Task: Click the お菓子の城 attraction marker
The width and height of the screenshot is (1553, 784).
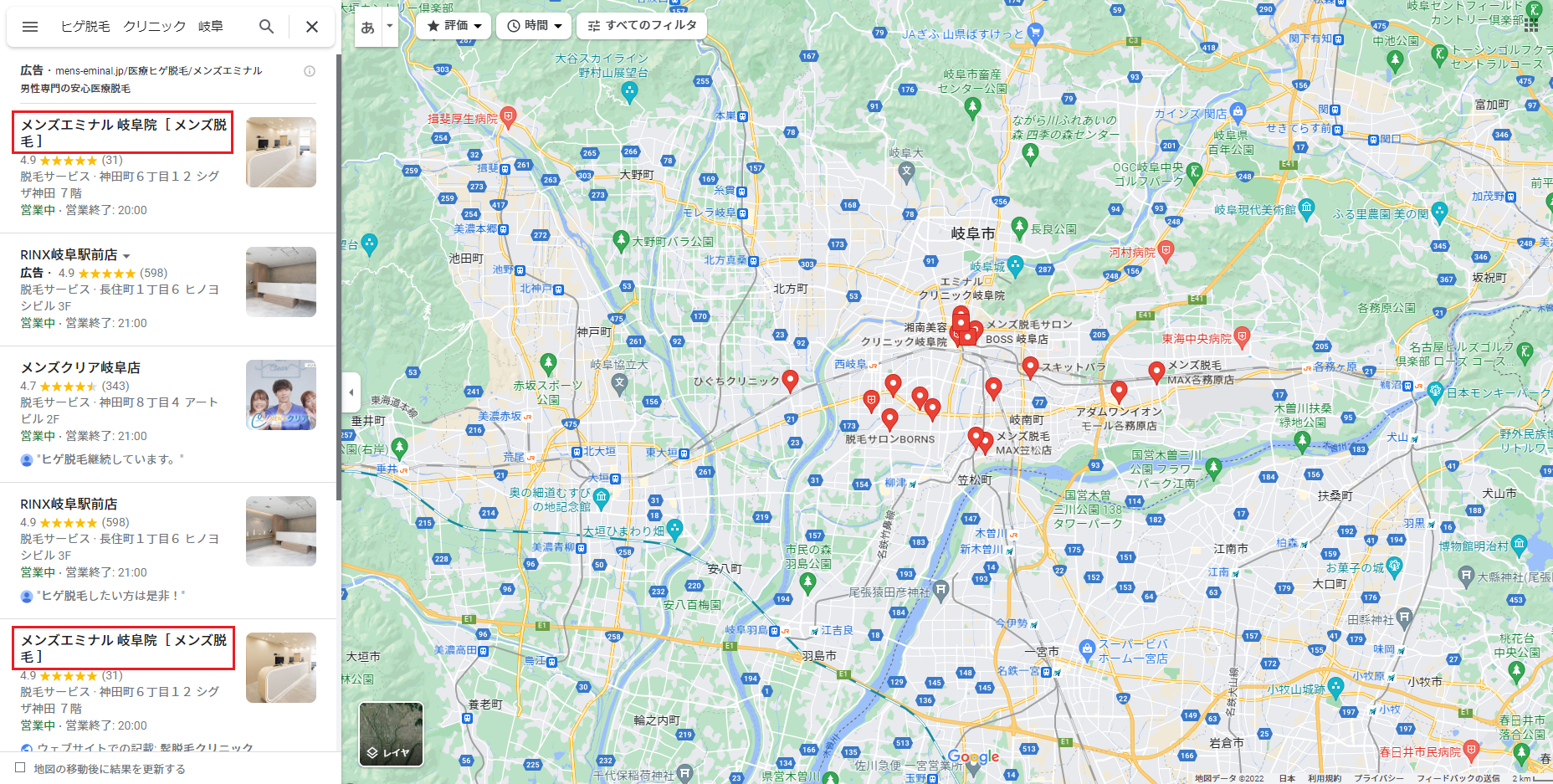Action: point(1394,566)
